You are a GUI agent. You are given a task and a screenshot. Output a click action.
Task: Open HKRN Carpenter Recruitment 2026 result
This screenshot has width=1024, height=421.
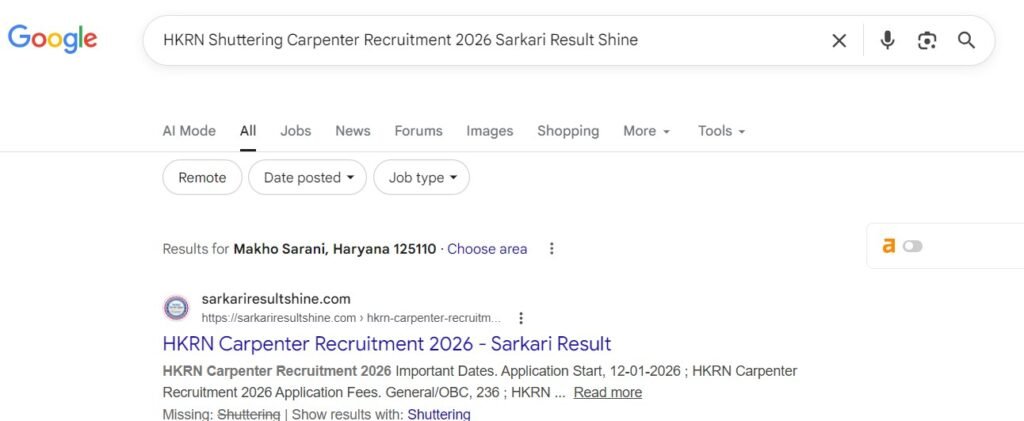386,344
